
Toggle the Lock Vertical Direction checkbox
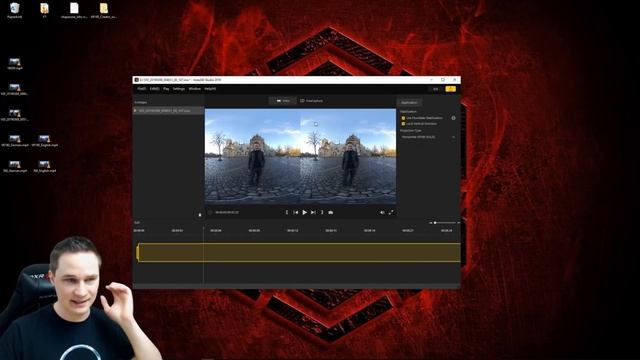403,124
